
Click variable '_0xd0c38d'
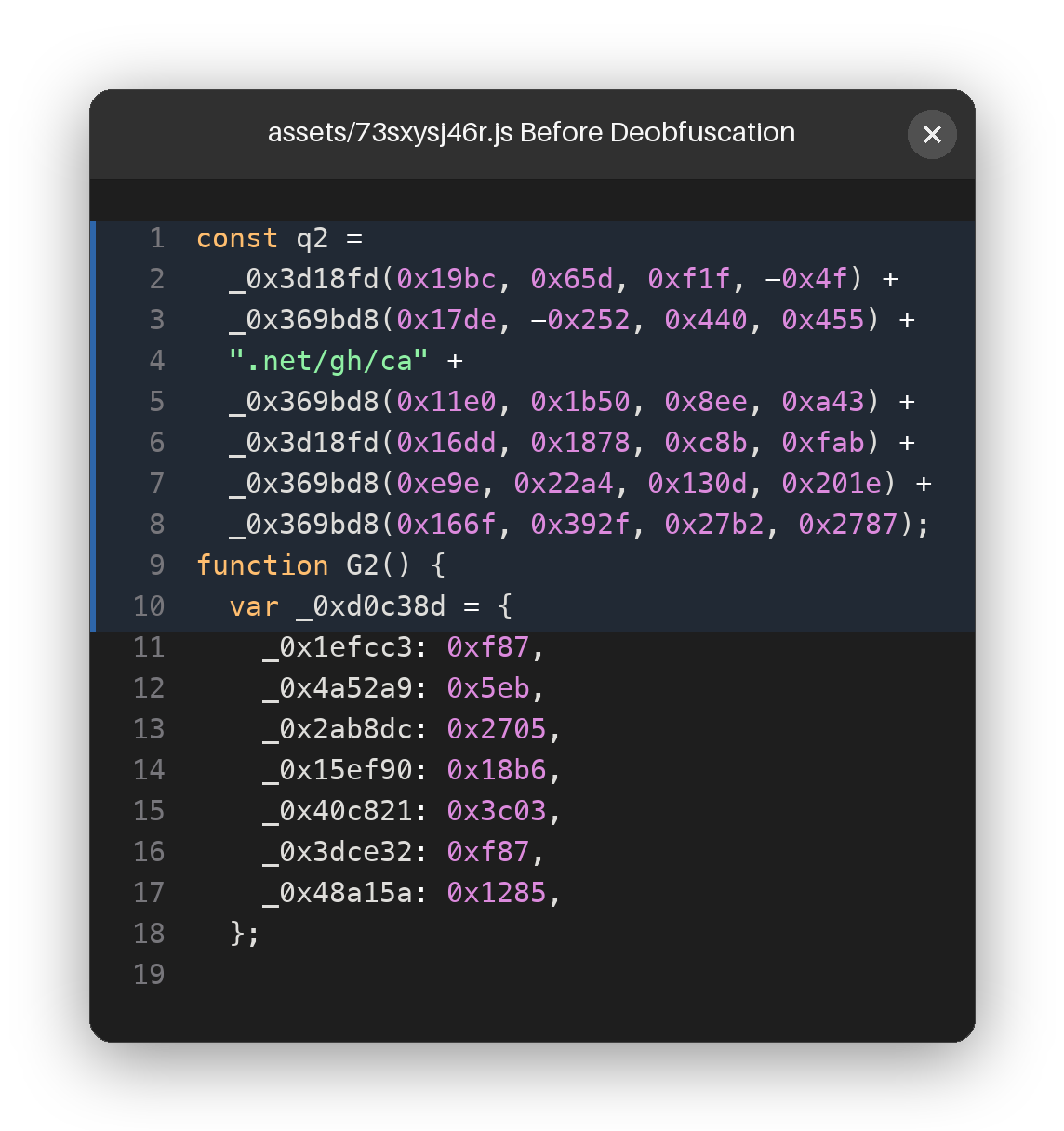pos(371,606)
